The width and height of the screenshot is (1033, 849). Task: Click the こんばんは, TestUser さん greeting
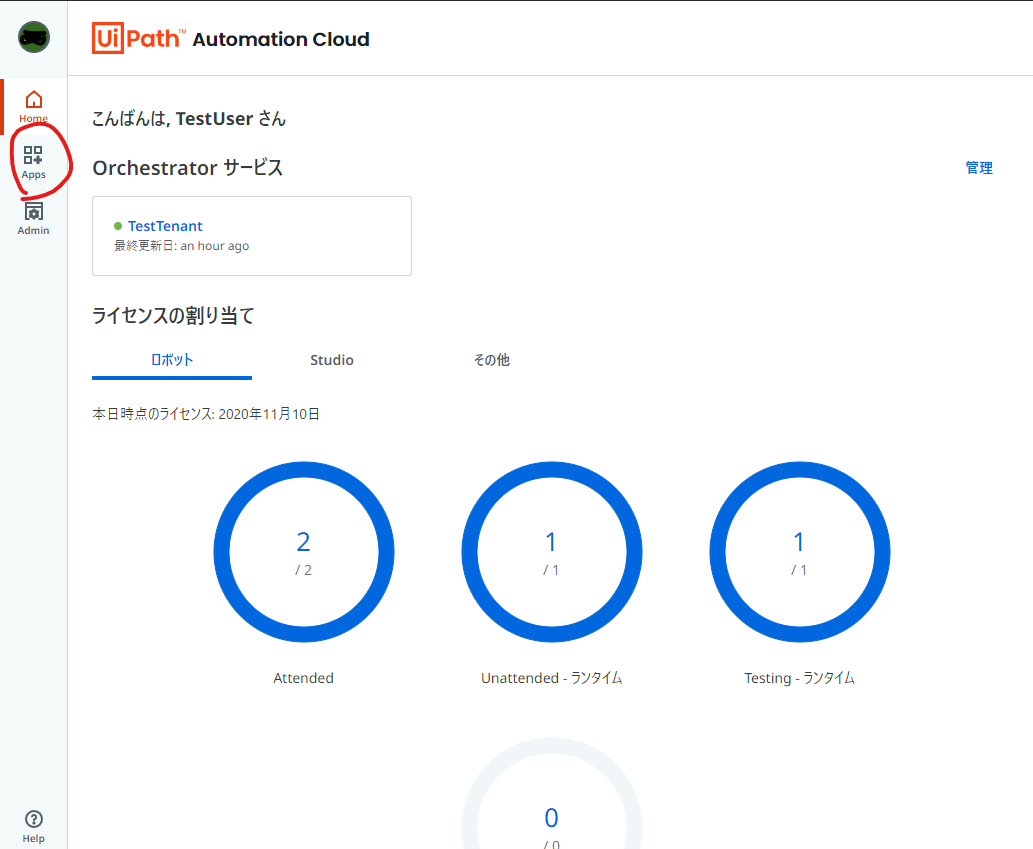click(189, 119)
